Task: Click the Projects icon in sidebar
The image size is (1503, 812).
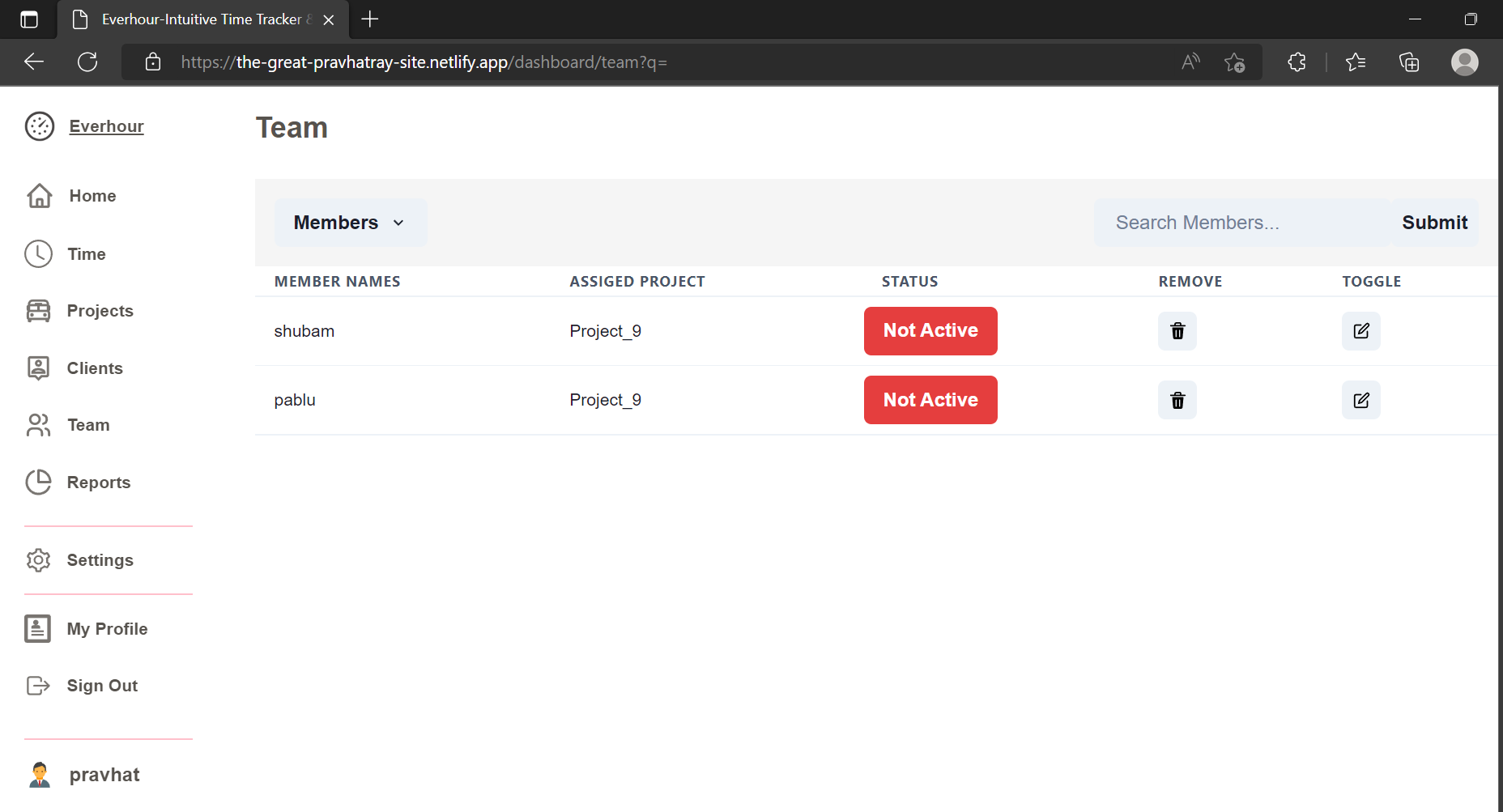Action: [x=39, y=311]
